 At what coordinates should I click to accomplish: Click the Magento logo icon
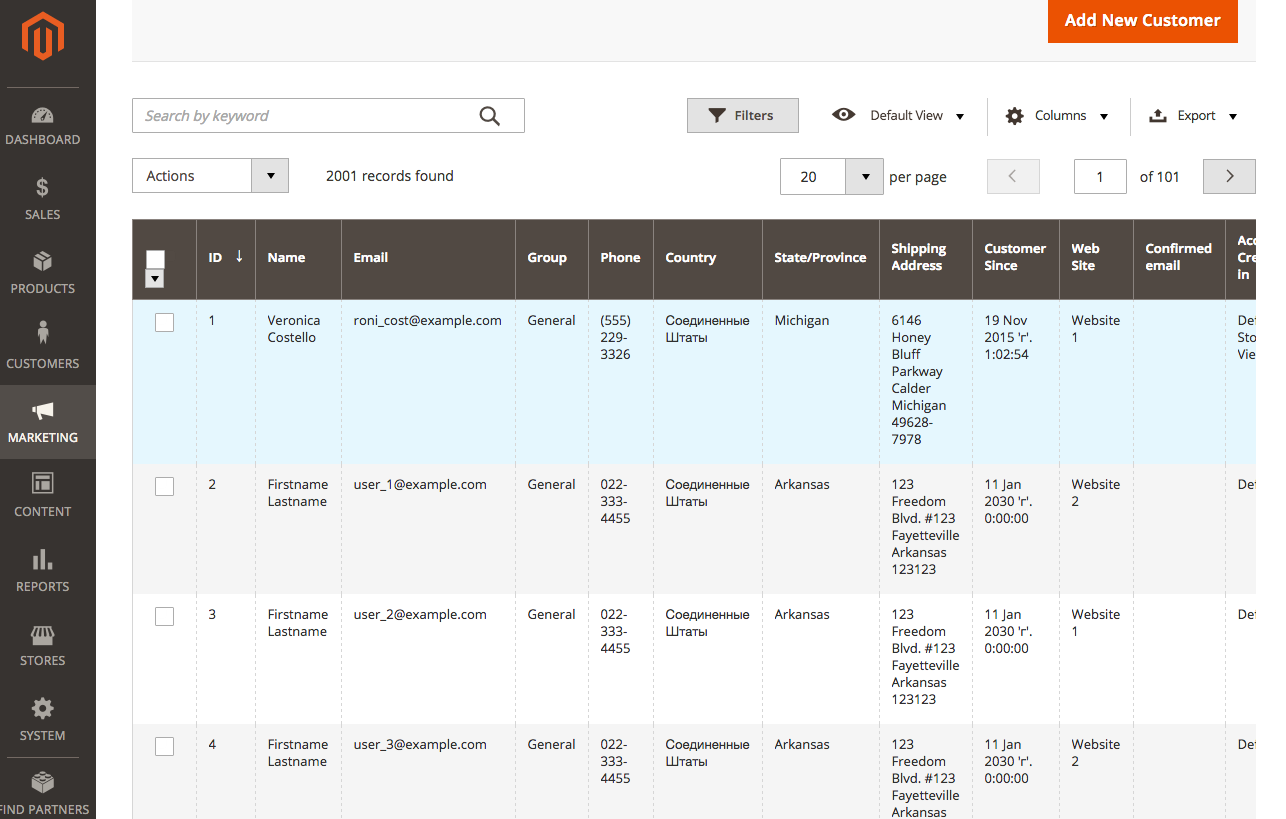tap(43, 37)
